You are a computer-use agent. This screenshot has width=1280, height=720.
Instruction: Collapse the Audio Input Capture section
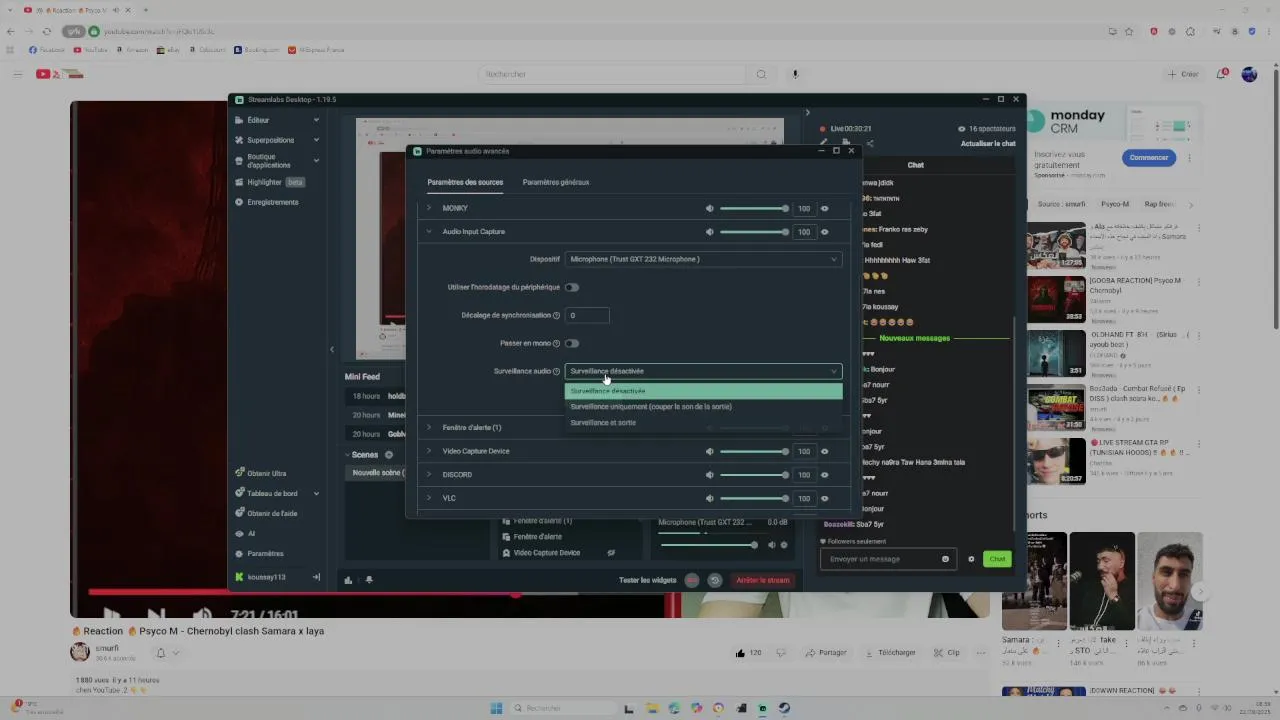click(429, 232)
